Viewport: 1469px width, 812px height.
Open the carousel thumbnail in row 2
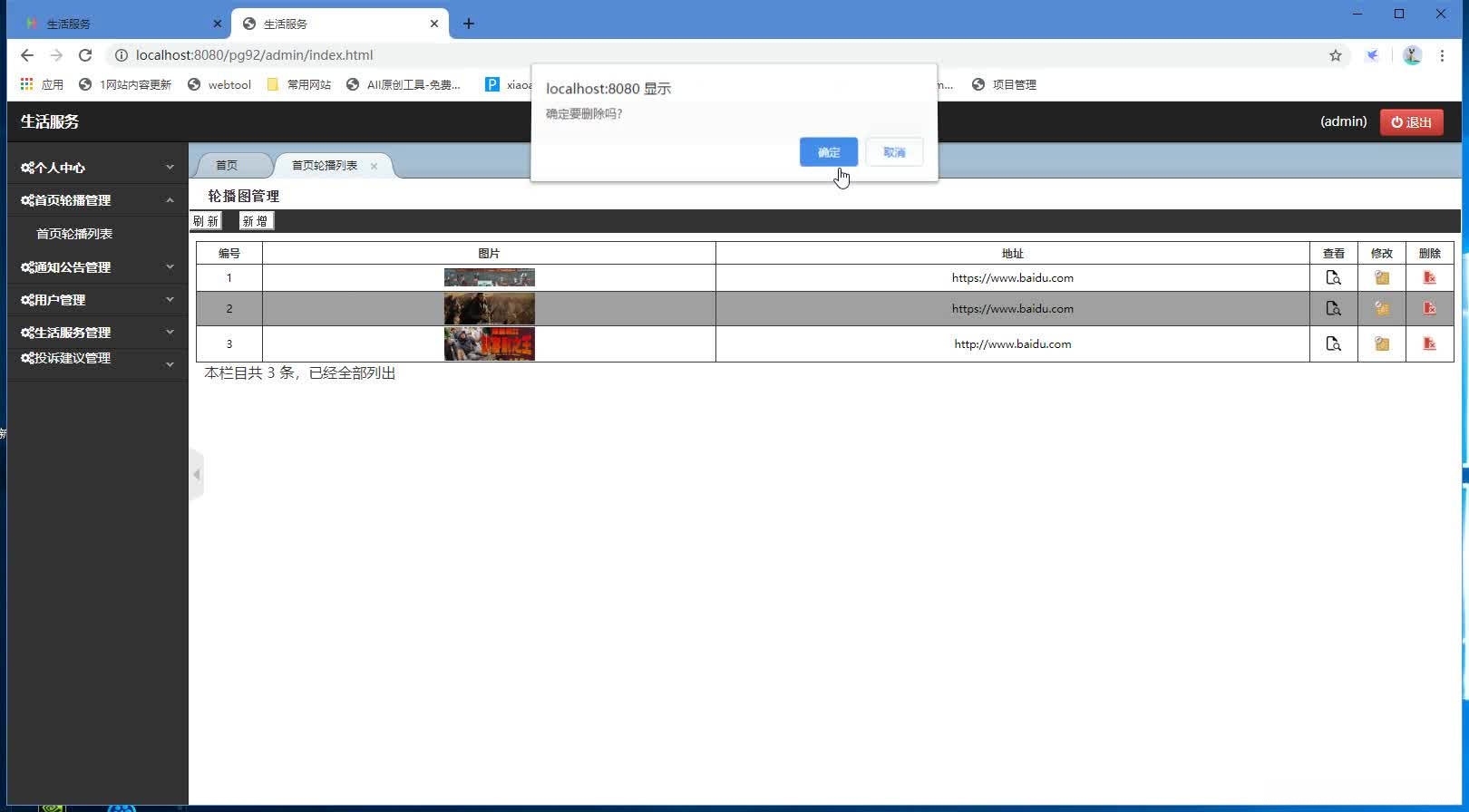[490, 309]
